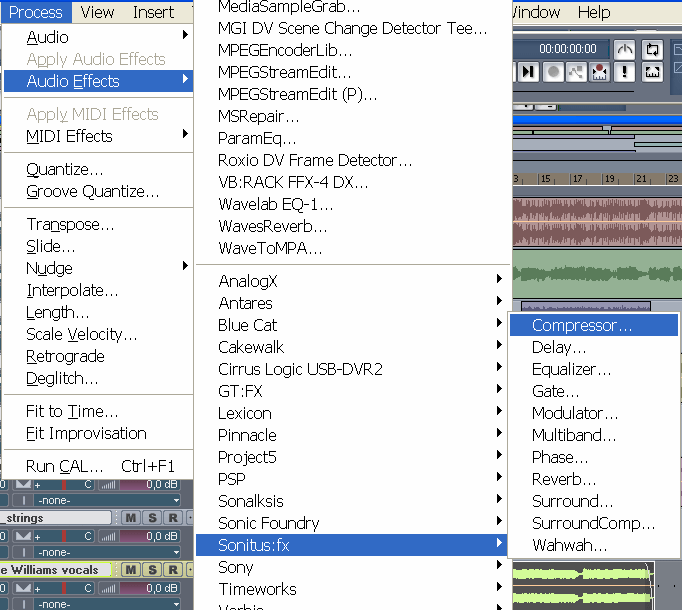Expand the Sonic Foundry submenu
This screenshot has height=610, width=682.
[351, 523]
